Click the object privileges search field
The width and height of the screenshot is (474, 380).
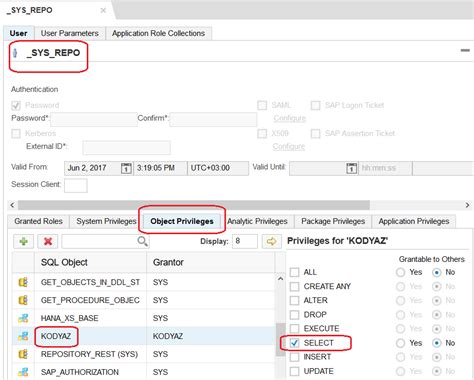[x=105, y=241]
